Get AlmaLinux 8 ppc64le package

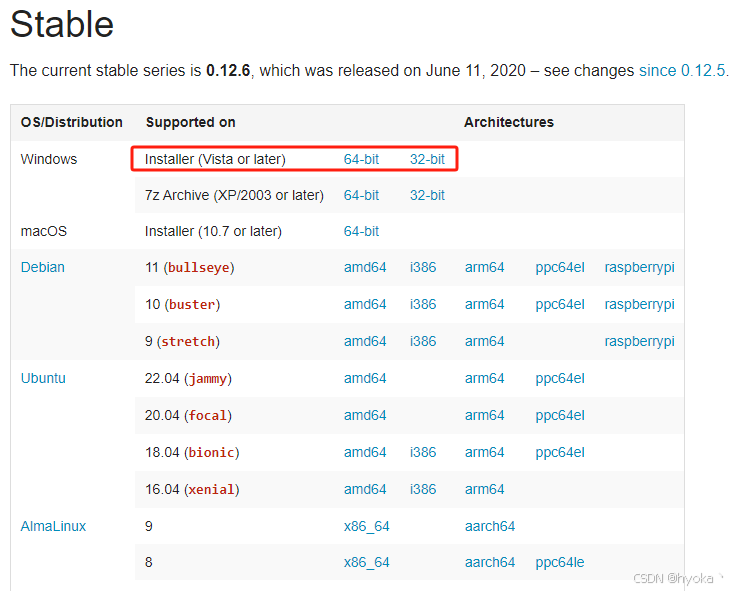tap(560, 562)
